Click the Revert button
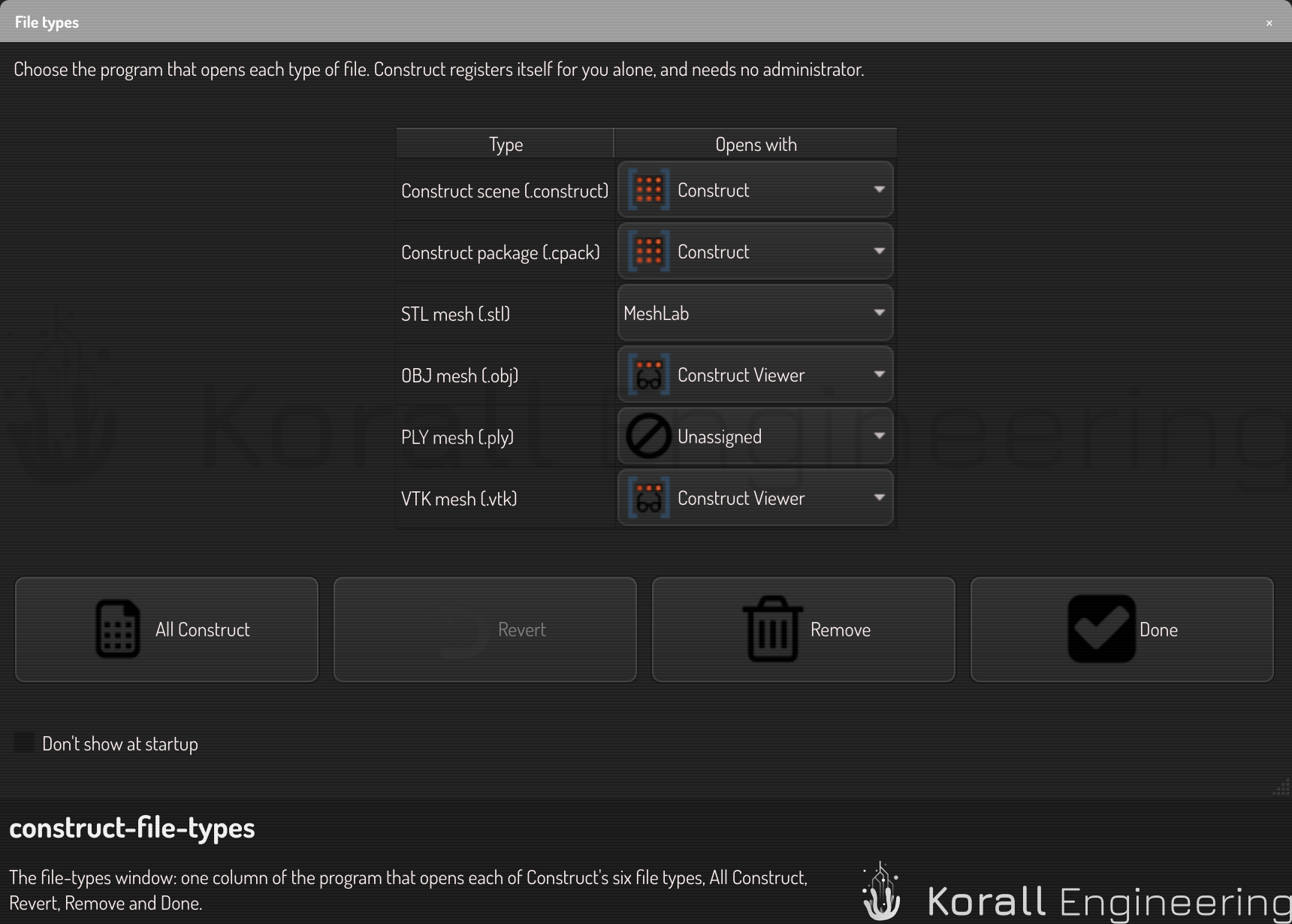 click(x=485, y=630)
